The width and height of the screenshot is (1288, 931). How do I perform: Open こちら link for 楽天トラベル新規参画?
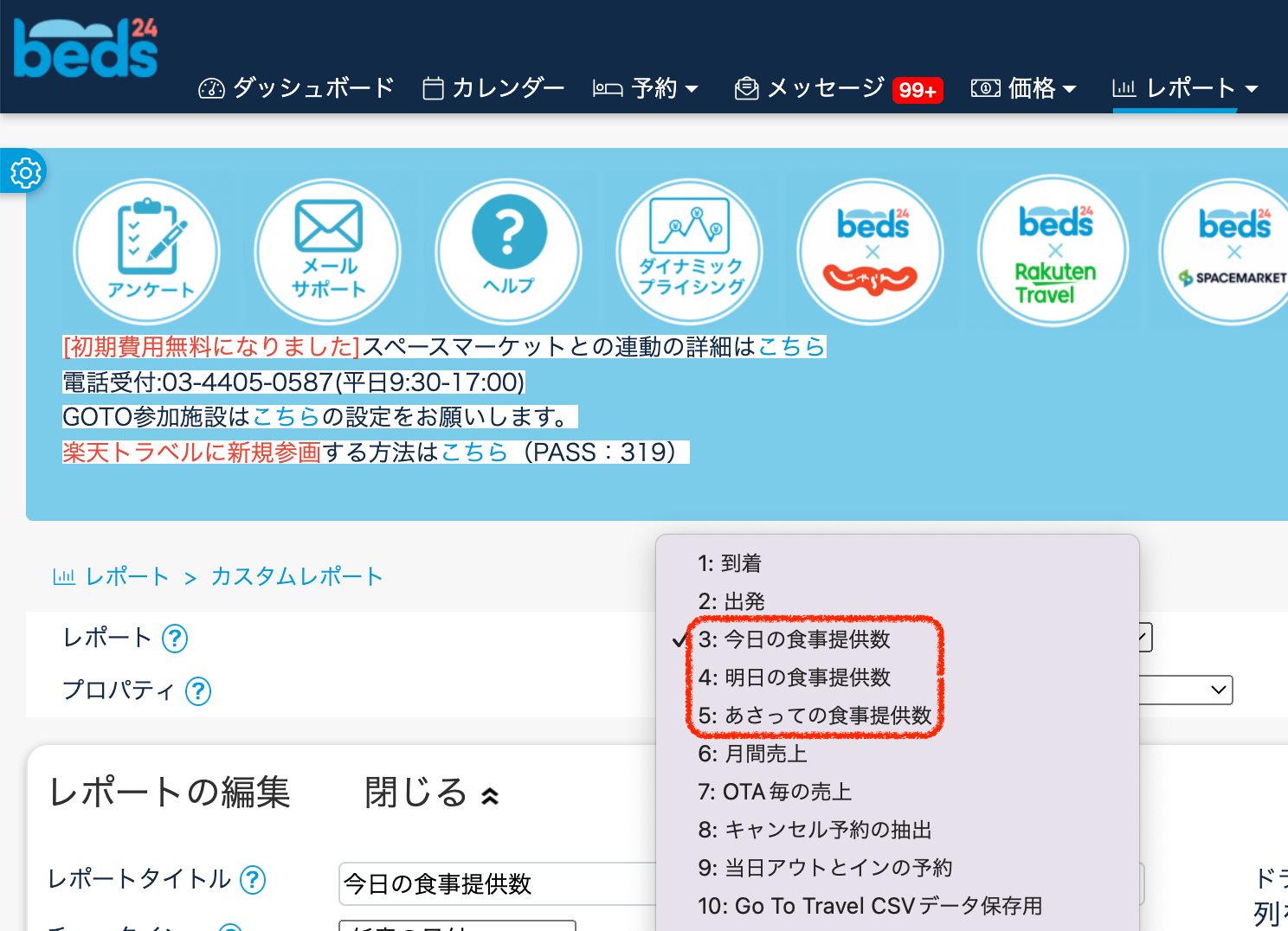(473, 453)
